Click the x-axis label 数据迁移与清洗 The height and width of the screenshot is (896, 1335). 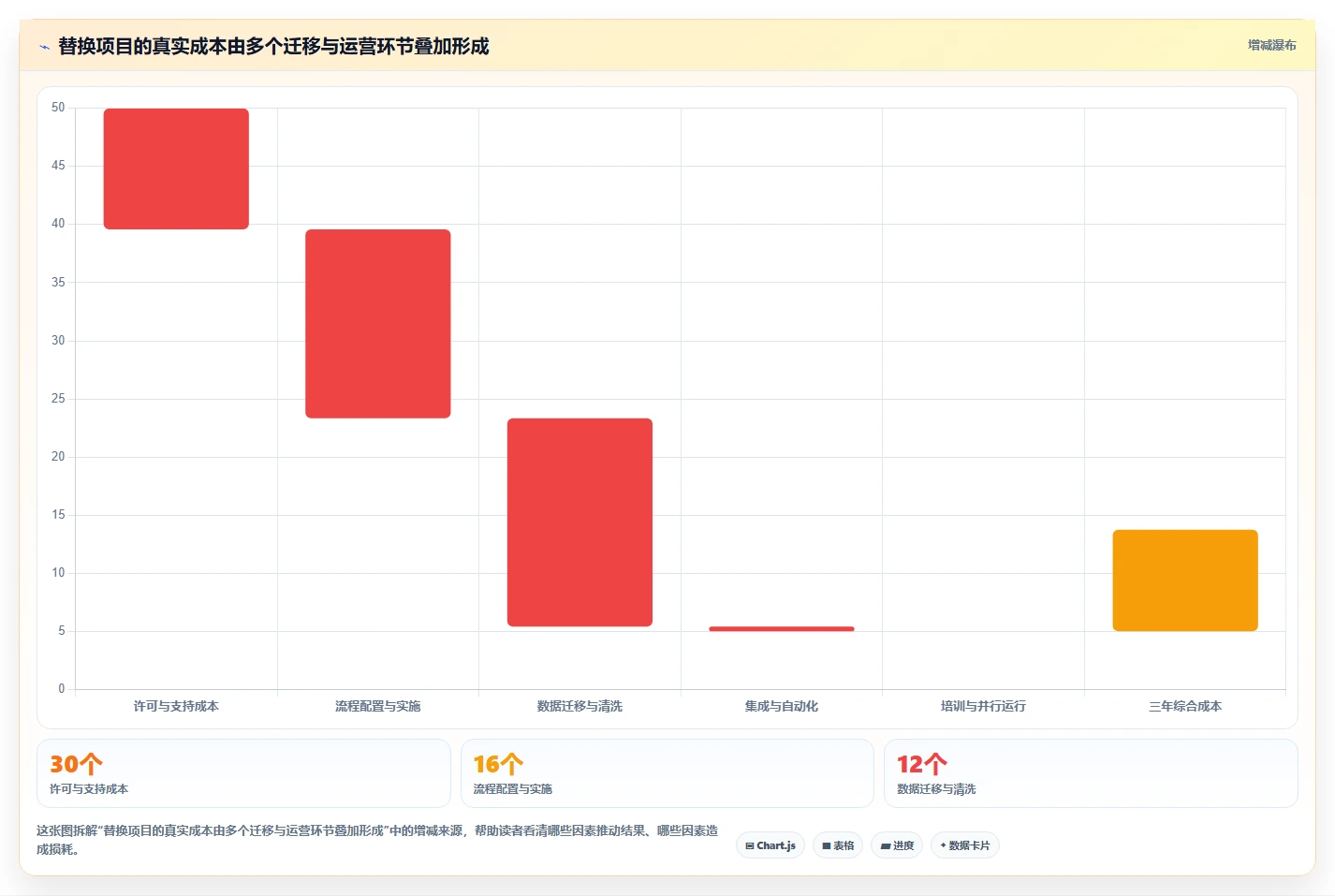tap(579, 706)
